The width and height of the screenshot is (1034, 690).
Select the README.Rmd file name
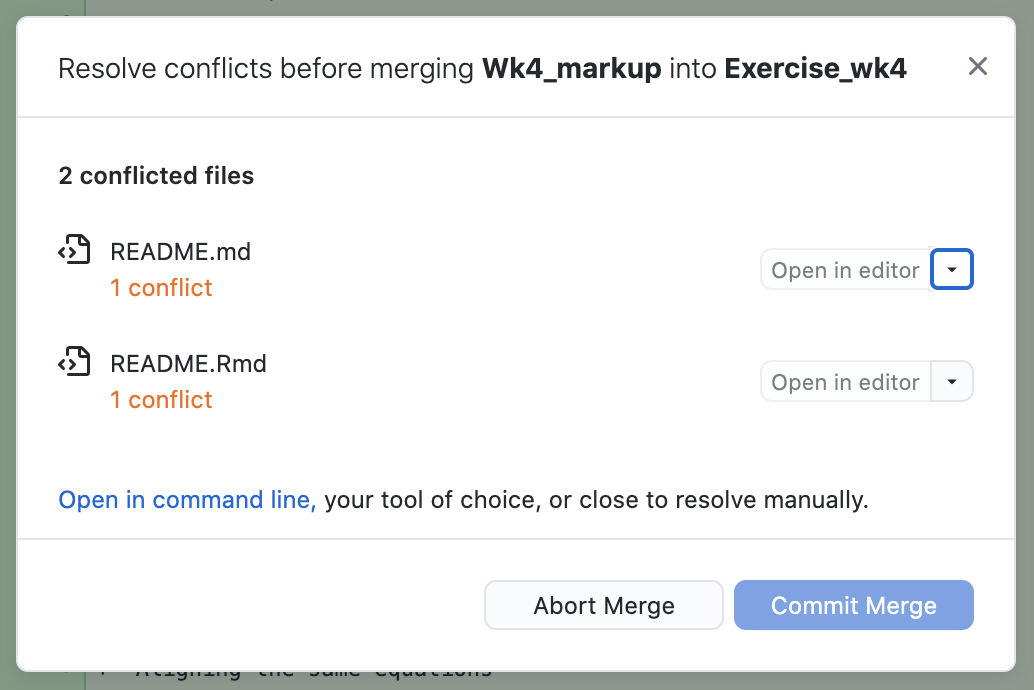188,364
